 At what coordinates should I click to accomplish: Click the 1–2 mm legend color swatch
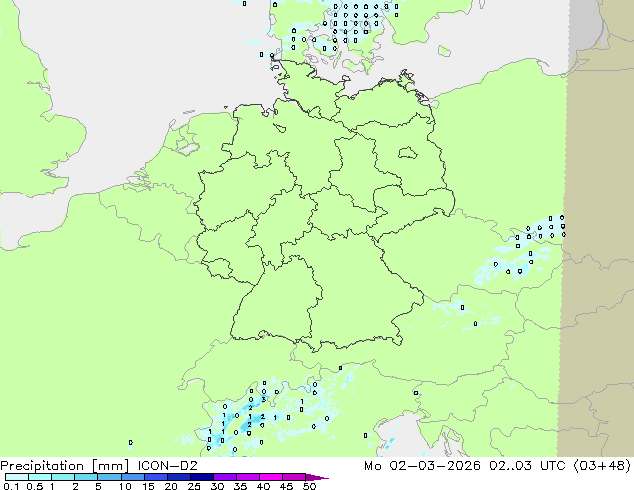pos(63,477)
